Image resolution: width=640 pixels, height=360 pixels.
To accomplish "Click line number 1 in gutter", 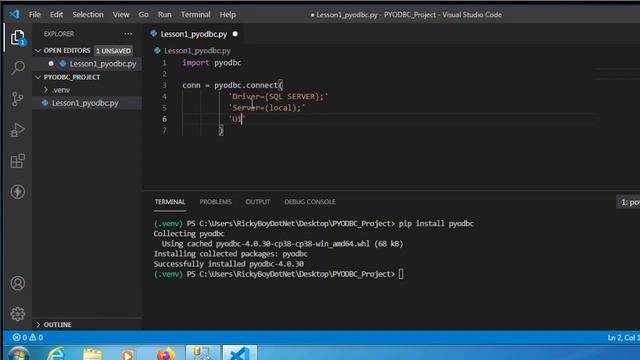I will pos(164,63).
